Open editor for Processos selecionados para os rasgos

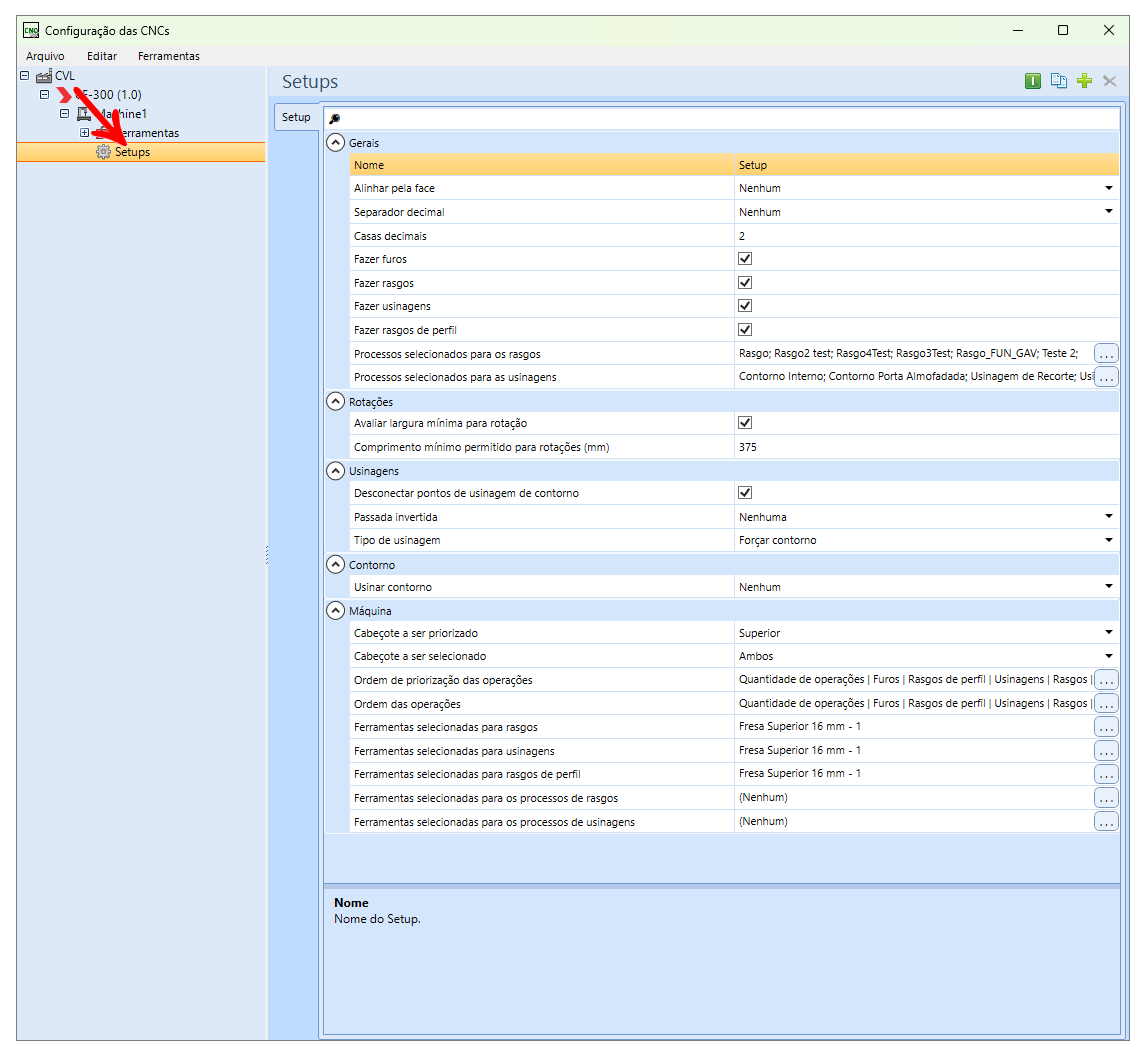(1106, 354)
